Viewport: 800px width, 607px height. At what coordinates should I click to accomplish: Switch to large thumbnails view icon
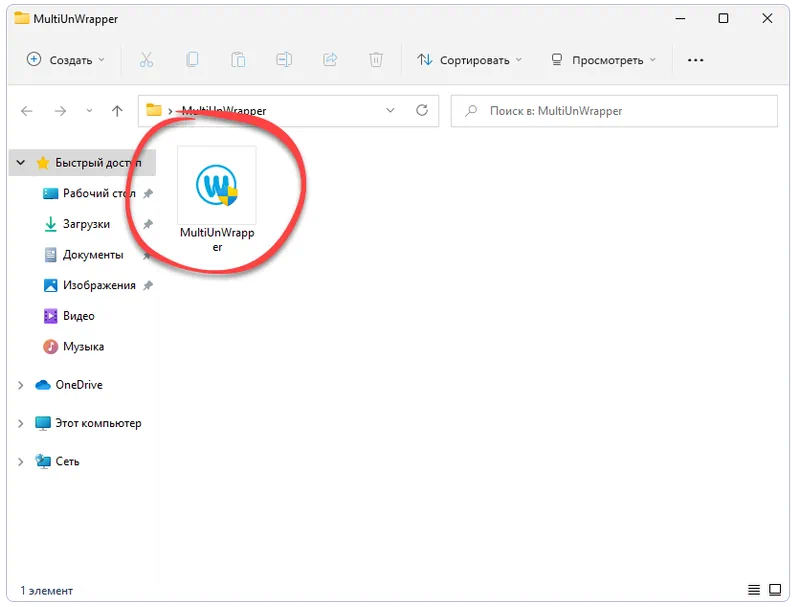pyautogui.click(x=775, y=590)
